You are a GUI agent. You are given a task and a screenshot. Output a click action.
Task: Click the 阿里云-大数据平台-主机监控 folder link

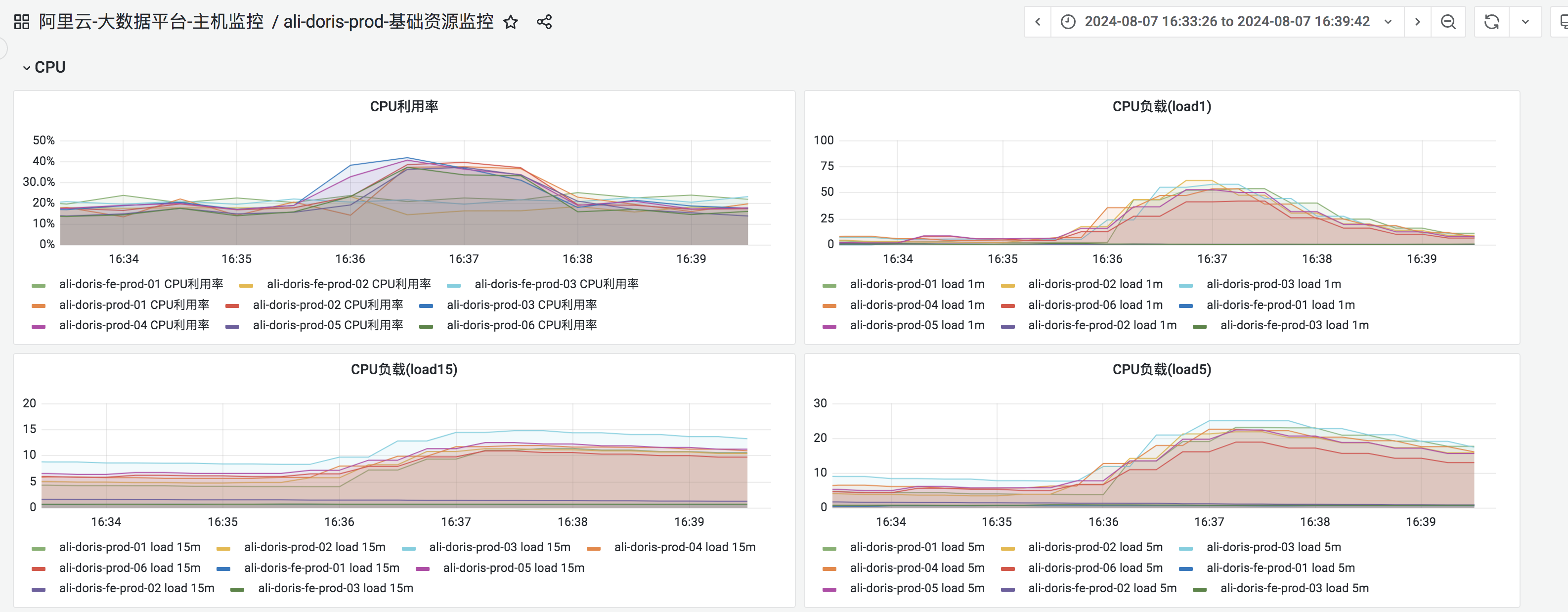[151, 22]
